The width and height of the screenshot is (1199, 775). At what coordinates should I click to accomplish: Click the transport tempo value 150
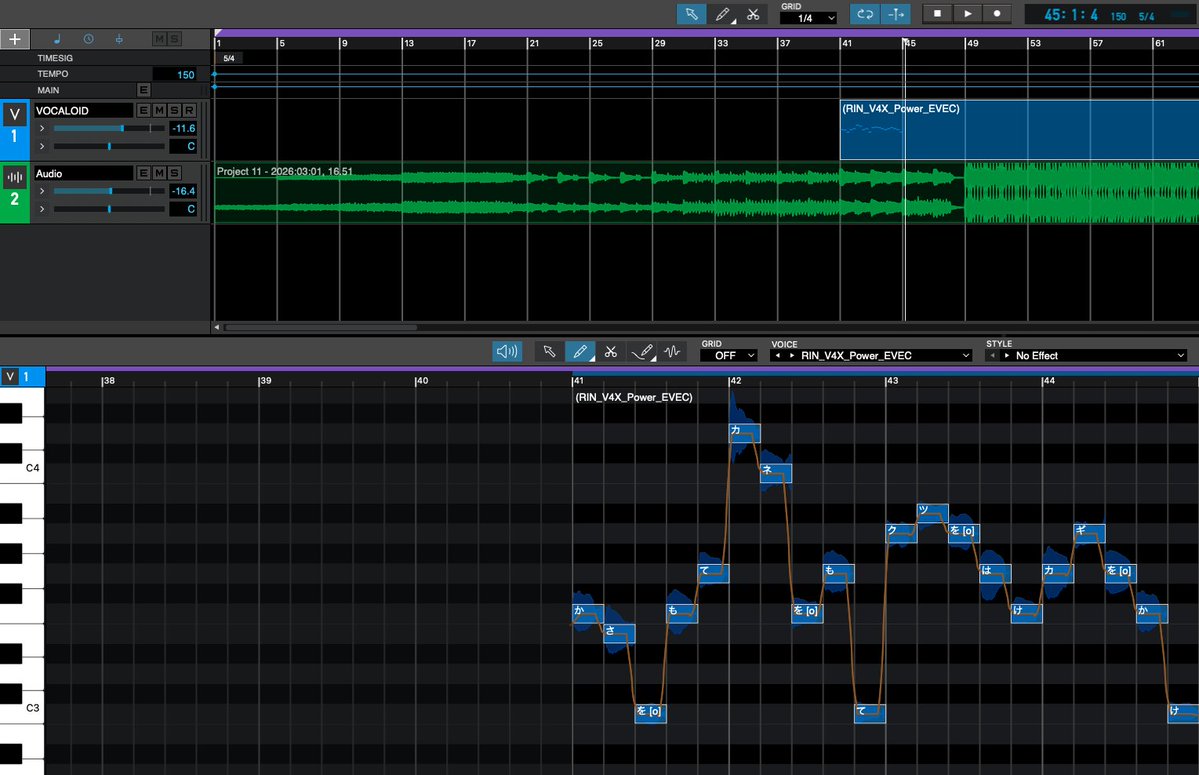[x=1118, y=16]
